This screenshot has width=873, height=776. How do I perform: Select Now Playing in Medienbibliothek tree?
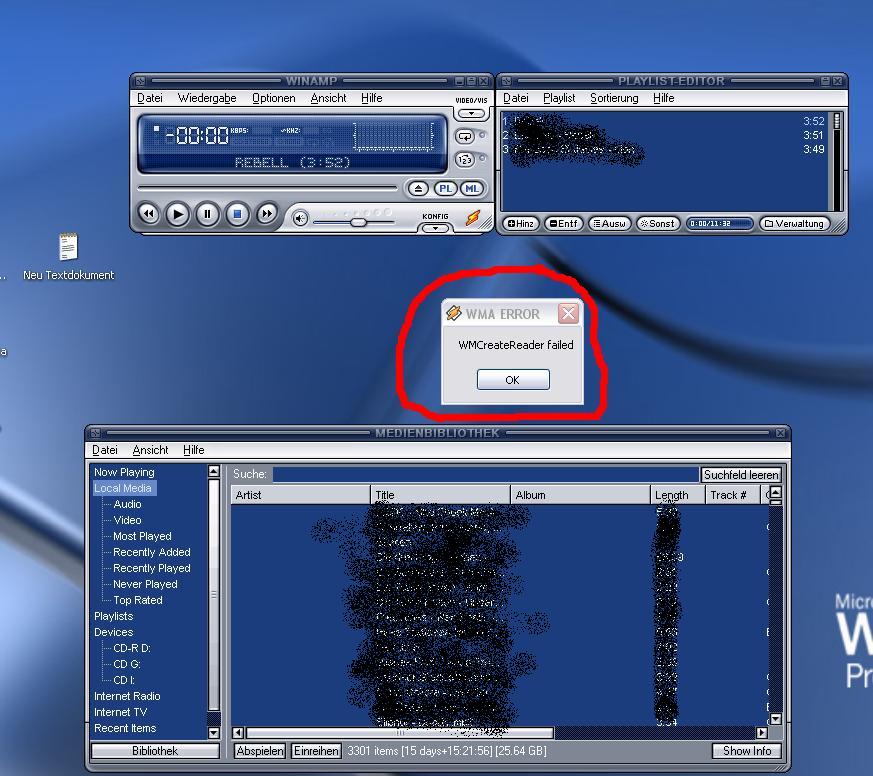(124, 472)
